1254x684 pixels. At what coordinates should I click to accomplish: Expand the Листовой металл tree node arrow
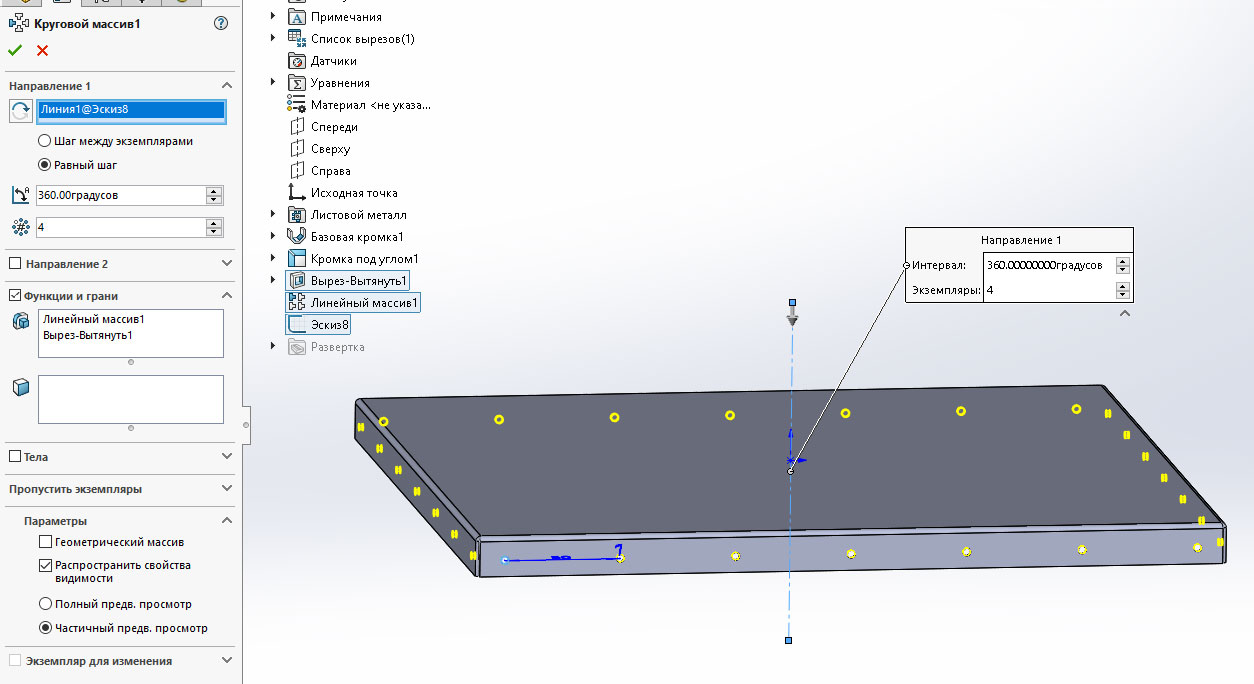[273, 215]
